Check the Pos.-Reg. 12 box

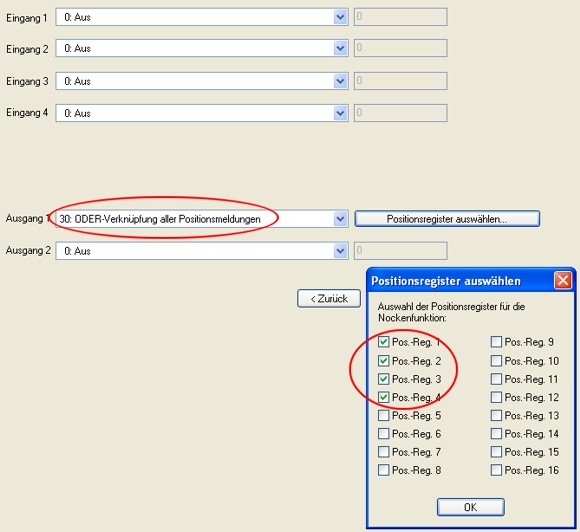(x=496, y=397)
